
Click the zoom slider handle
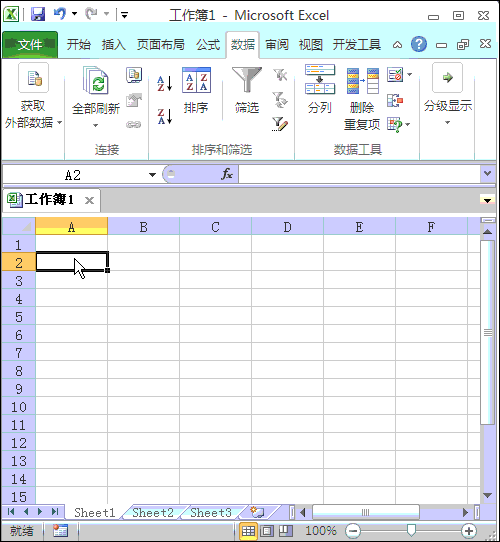point(411,530)
